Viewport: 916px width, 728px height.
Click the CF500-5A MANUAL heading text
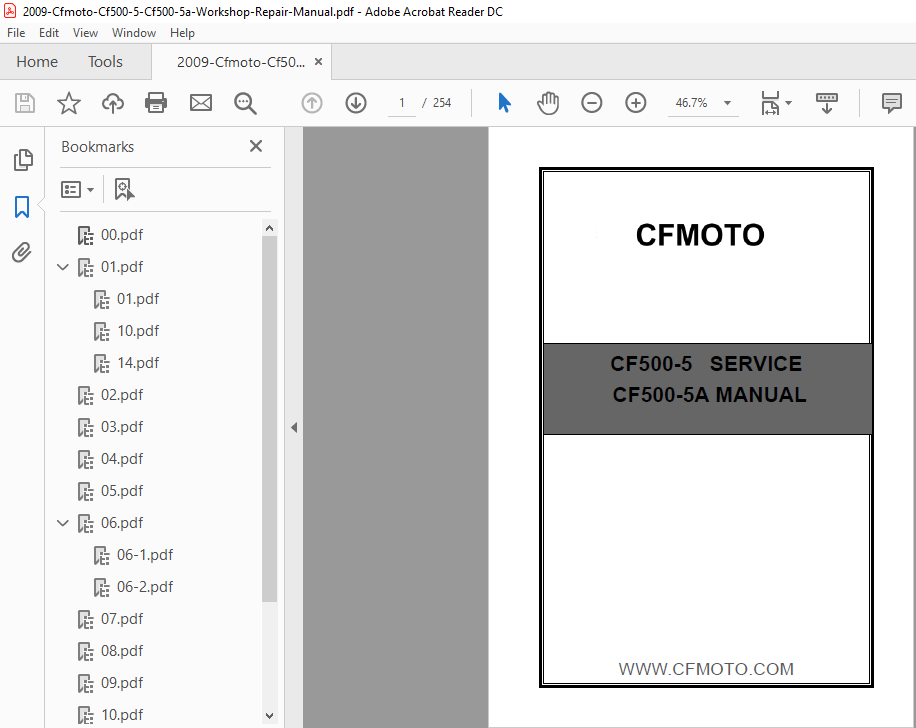pos(709,395)
